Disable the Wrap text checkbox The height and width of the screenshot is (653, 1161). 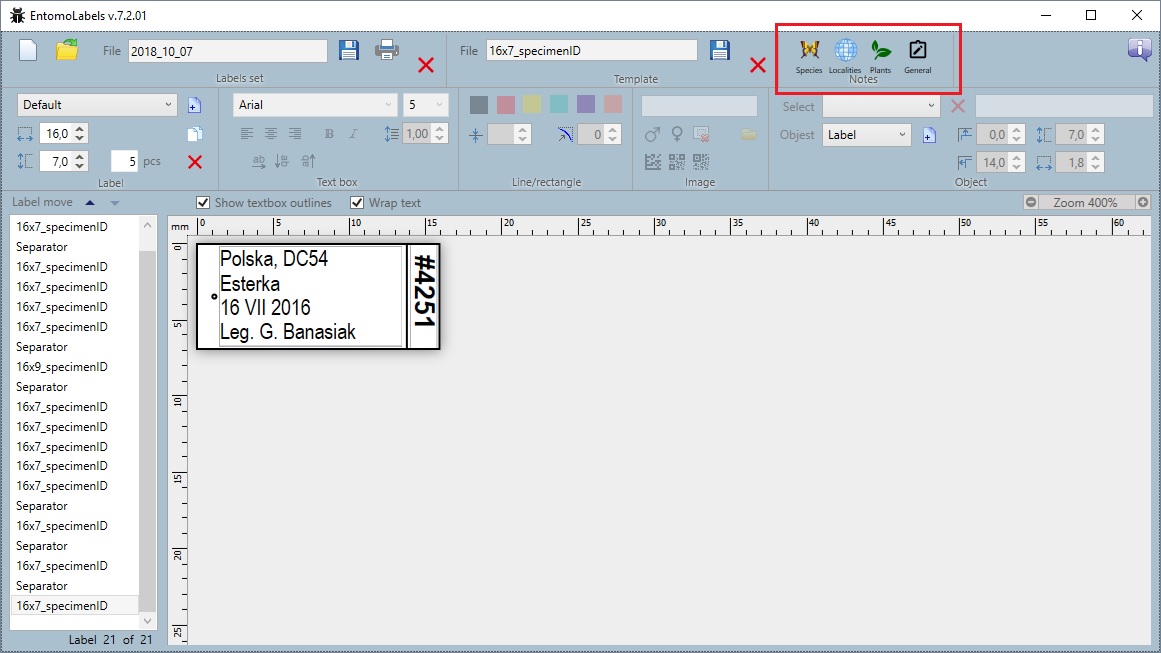click(x=358, y=203)
